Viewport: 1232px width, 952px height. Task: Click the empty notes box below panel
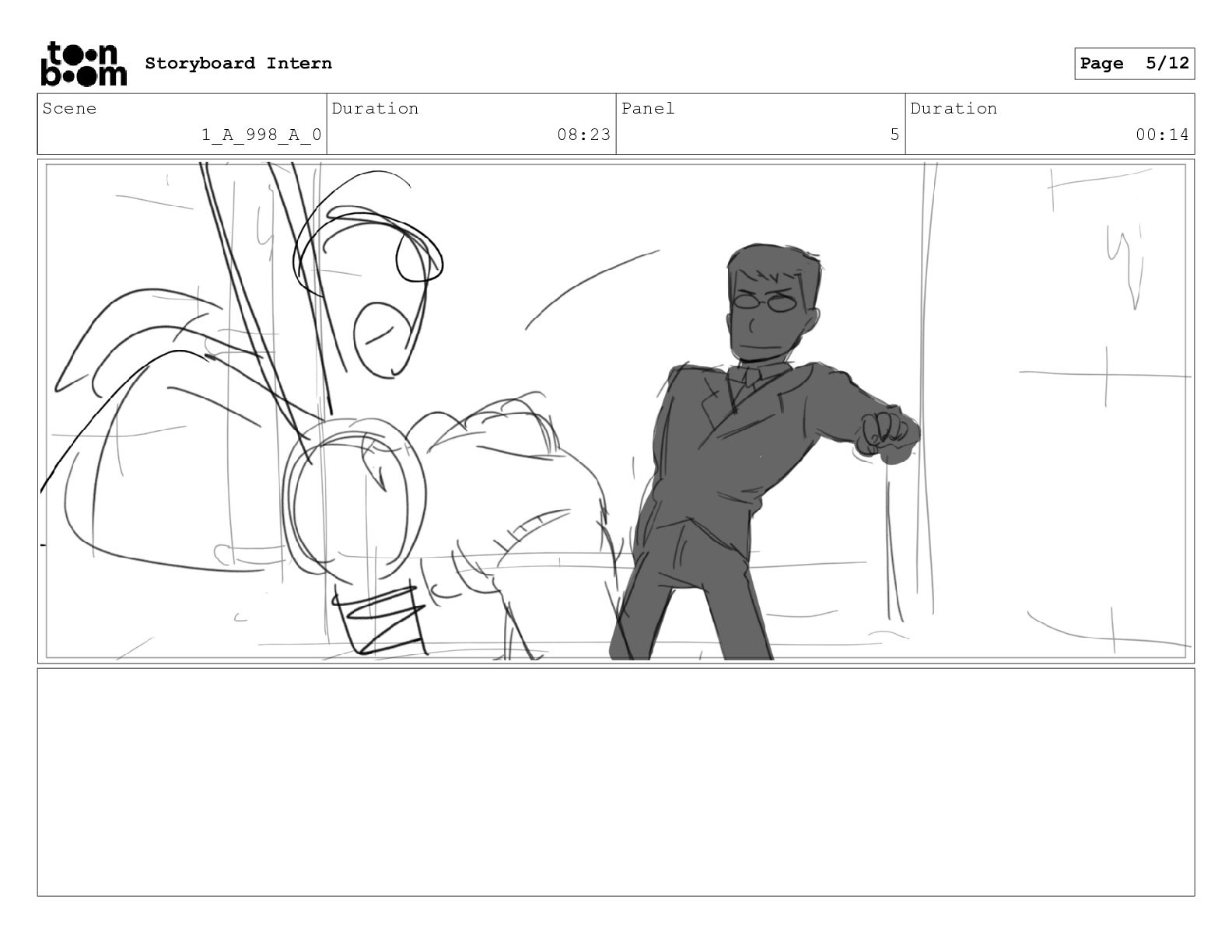[x=616, y=782]
